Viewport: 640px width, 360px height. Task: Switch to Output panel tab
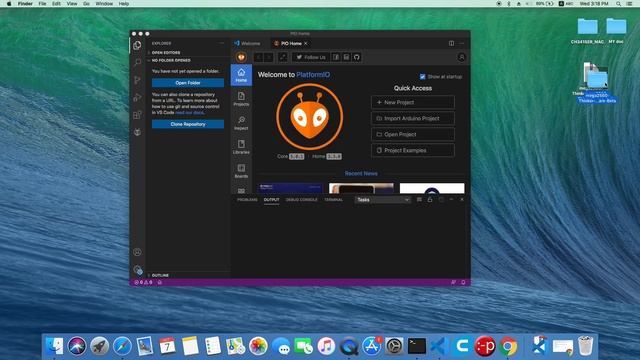[x=271, y=200]
